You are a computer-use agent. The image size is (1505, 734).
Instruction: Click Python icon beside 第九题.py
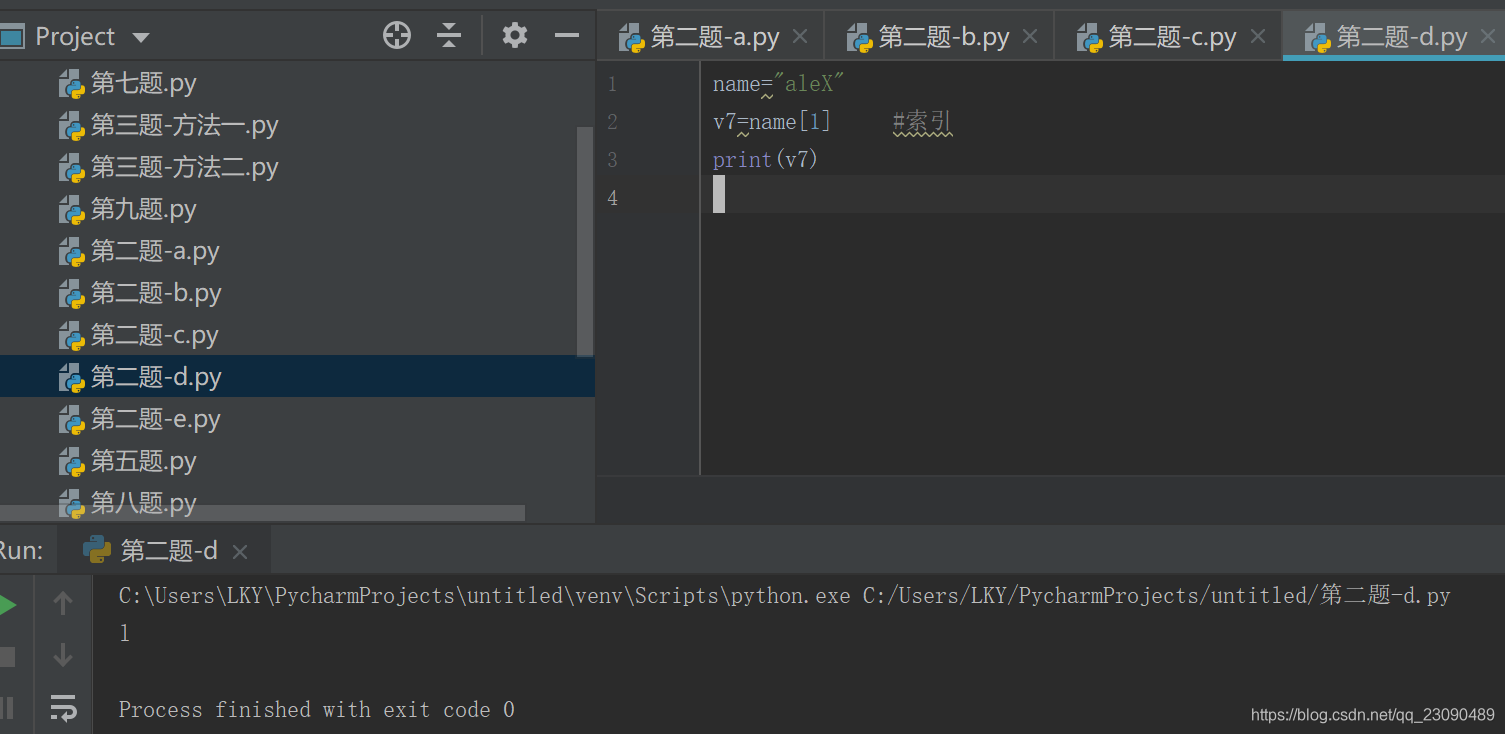(x=71, y=210)
